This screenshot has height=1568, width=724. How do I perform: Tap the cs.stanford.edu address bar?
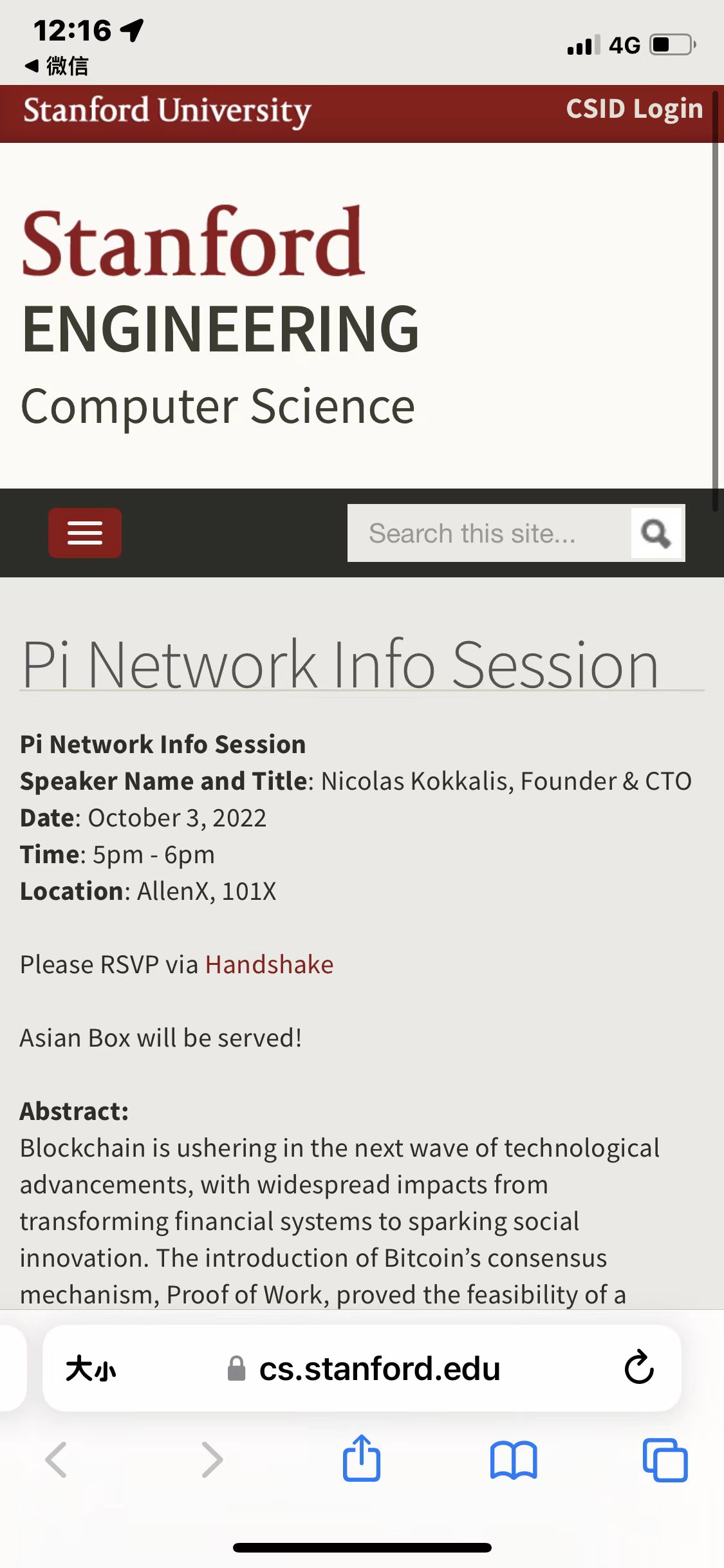point(379,1368)
